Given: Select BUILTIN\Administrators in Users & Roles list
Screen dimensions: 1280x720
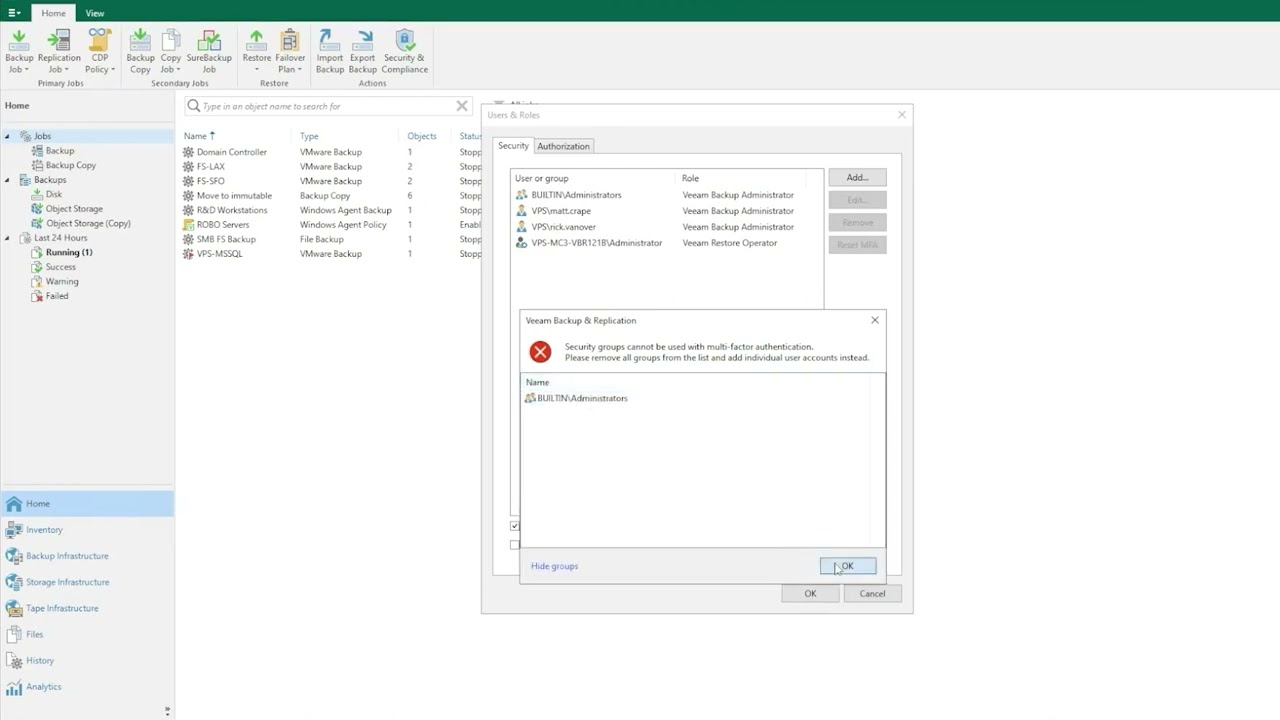Looking at the screenshot, I should [667, 195].
